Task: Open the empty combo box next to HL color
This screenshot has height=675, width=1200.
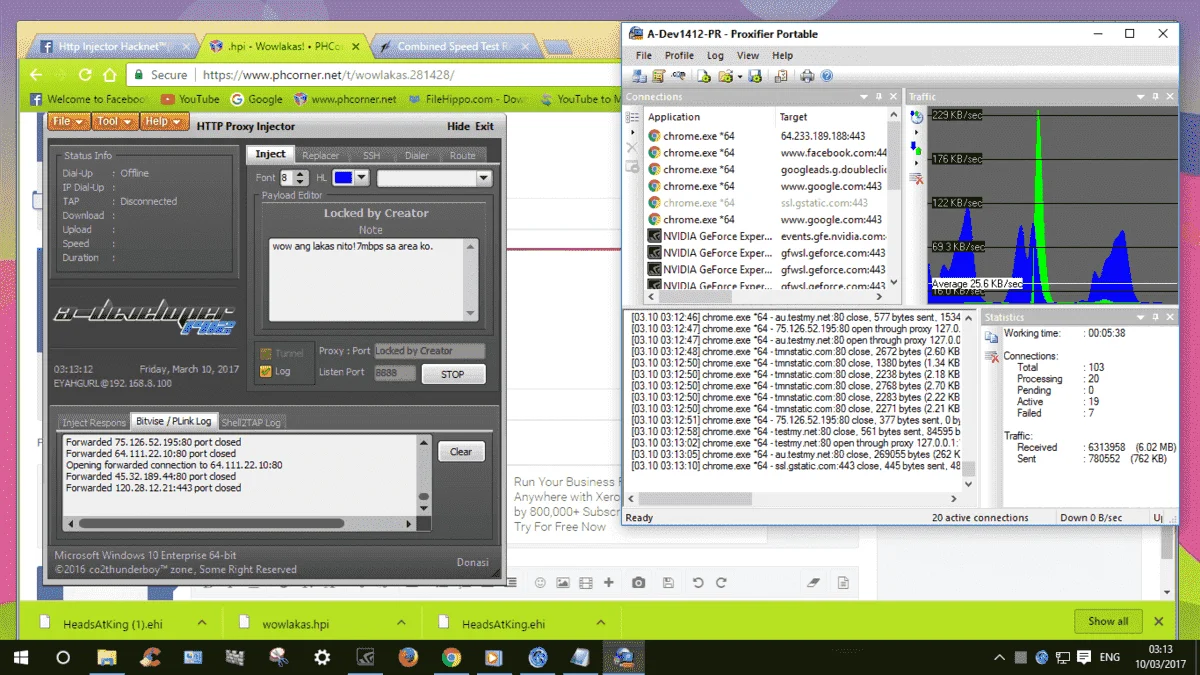Action: click(x=434, y=178)
